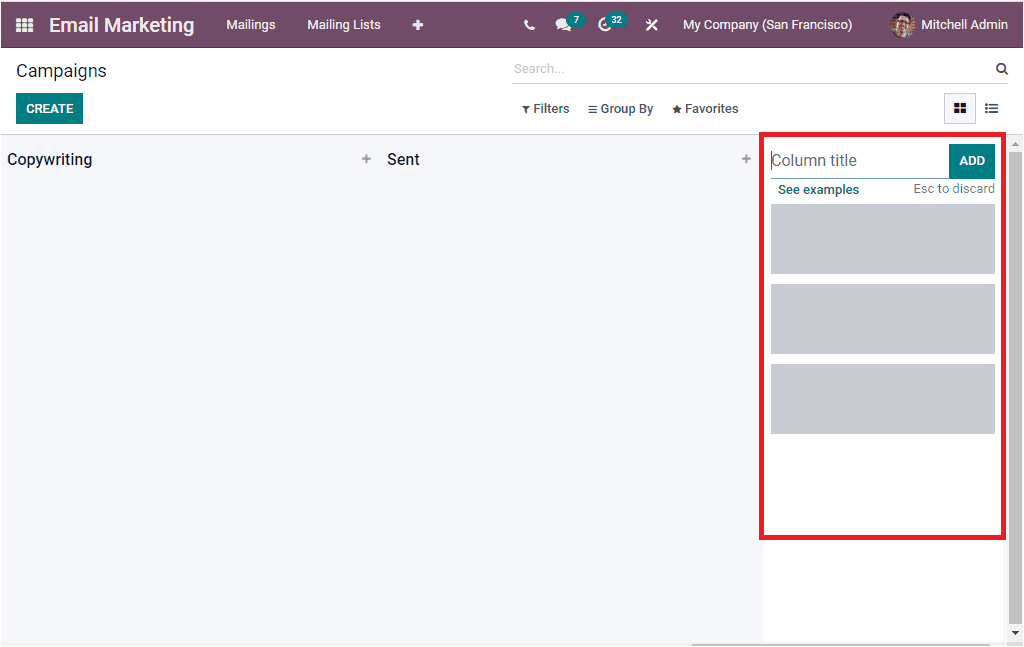Open the Favorites dropdown

(705, 108)
